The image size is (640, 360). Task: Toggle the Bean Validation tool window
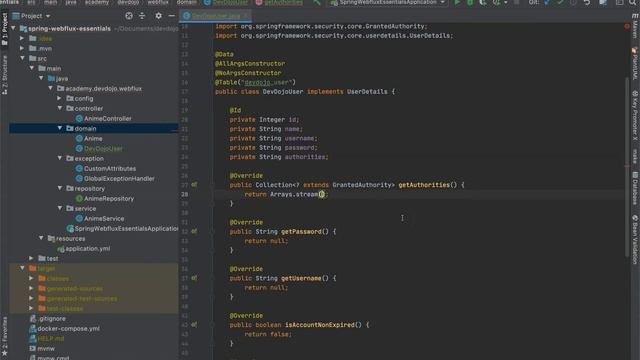pos(635,240)
